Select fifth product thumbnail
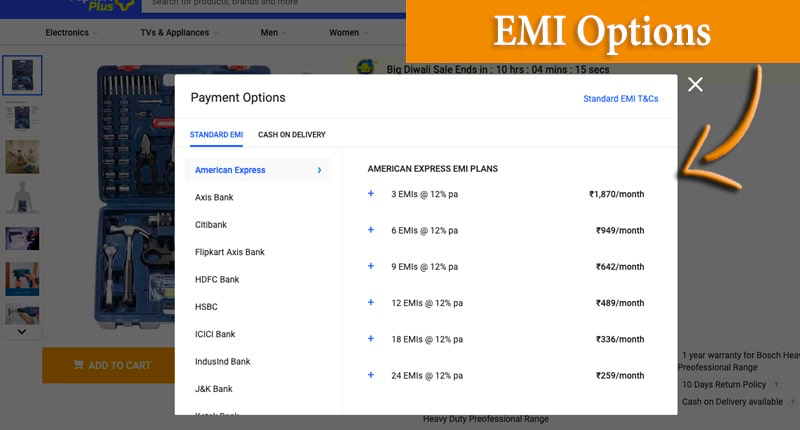This screenshot has height=430, width=800. (x=22, y=238)
